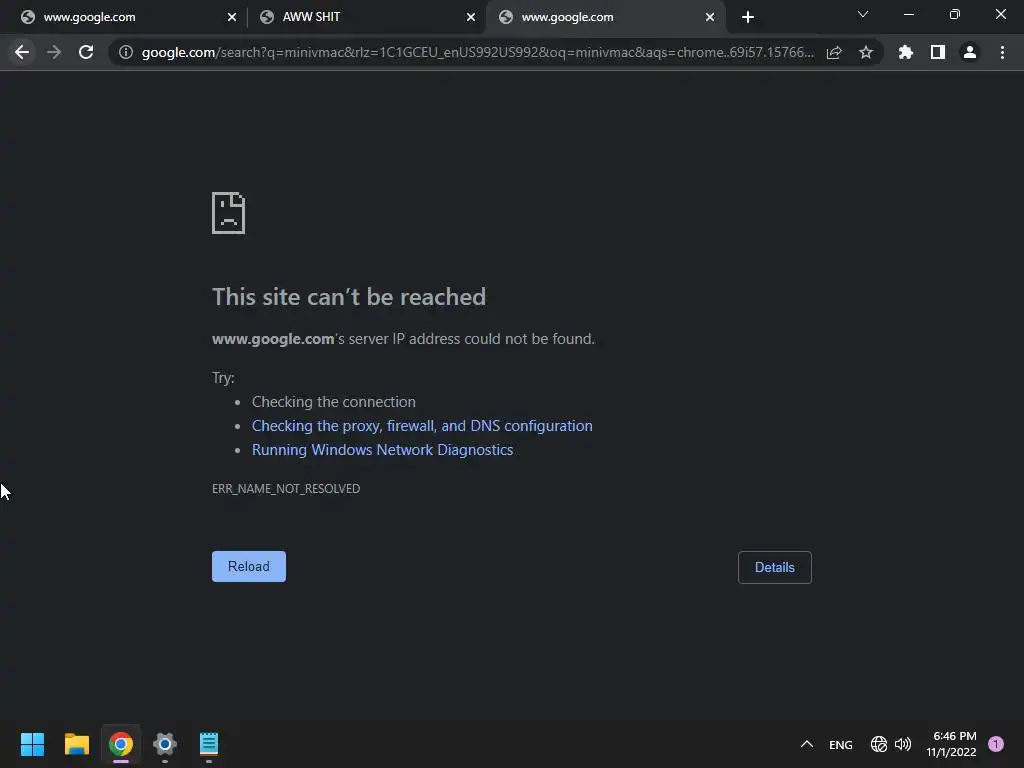Open network globe icon in tray
The width and height of the screenshot is (1024, 768).
click(879, 744)
